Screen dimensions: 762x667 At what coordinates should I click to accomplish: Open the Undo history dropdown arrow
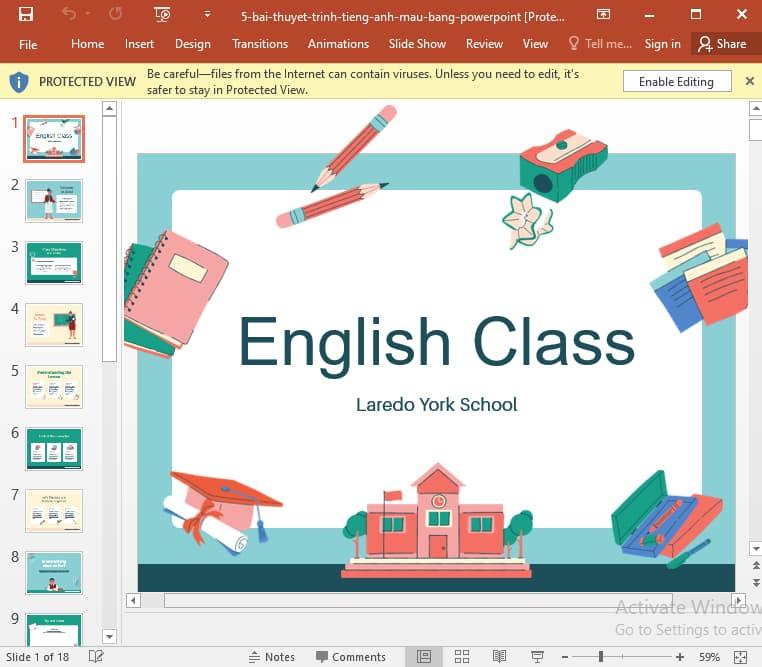point(88,14)
